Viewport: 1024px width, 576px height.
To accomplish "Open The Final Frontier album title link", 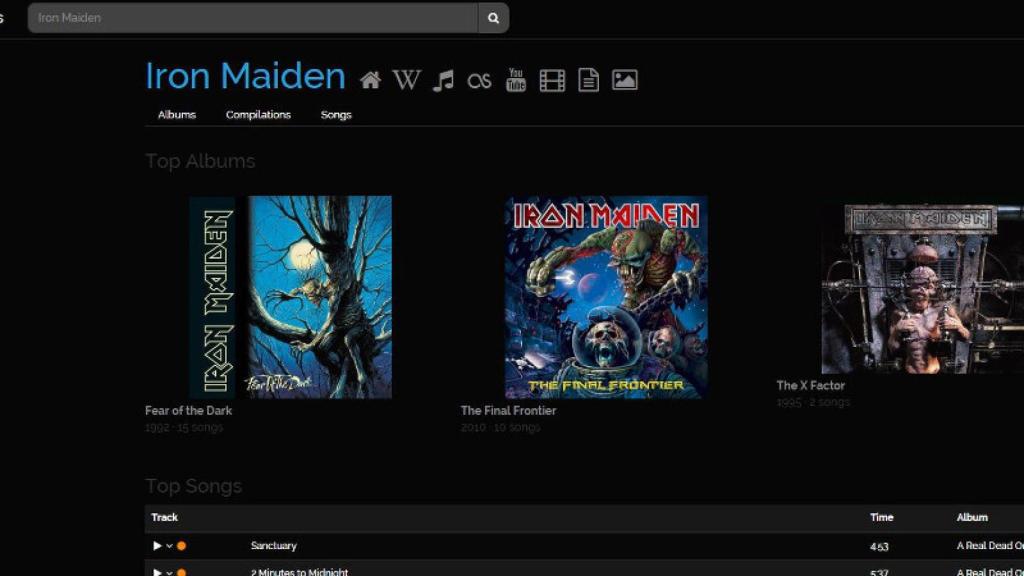I will coord(508,411).
